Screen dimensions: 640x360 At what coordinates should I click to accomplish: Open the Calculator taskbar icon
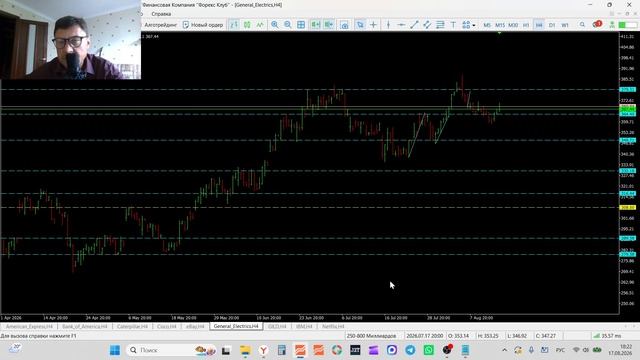(282, 350)
